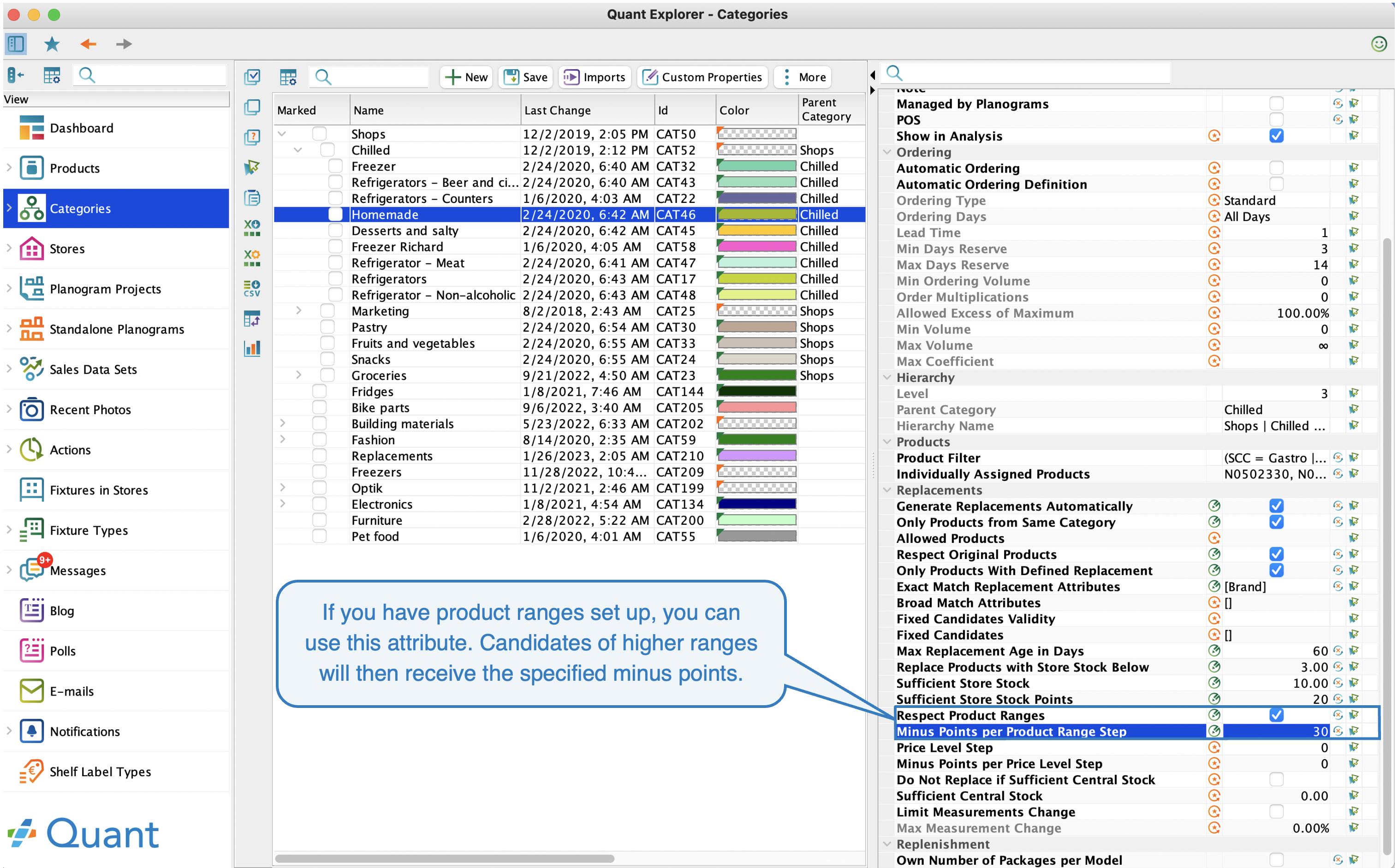Toggle Only Products from Same Category checkbox
This screenshot has height=868, width=1398.
[1276, 522]
